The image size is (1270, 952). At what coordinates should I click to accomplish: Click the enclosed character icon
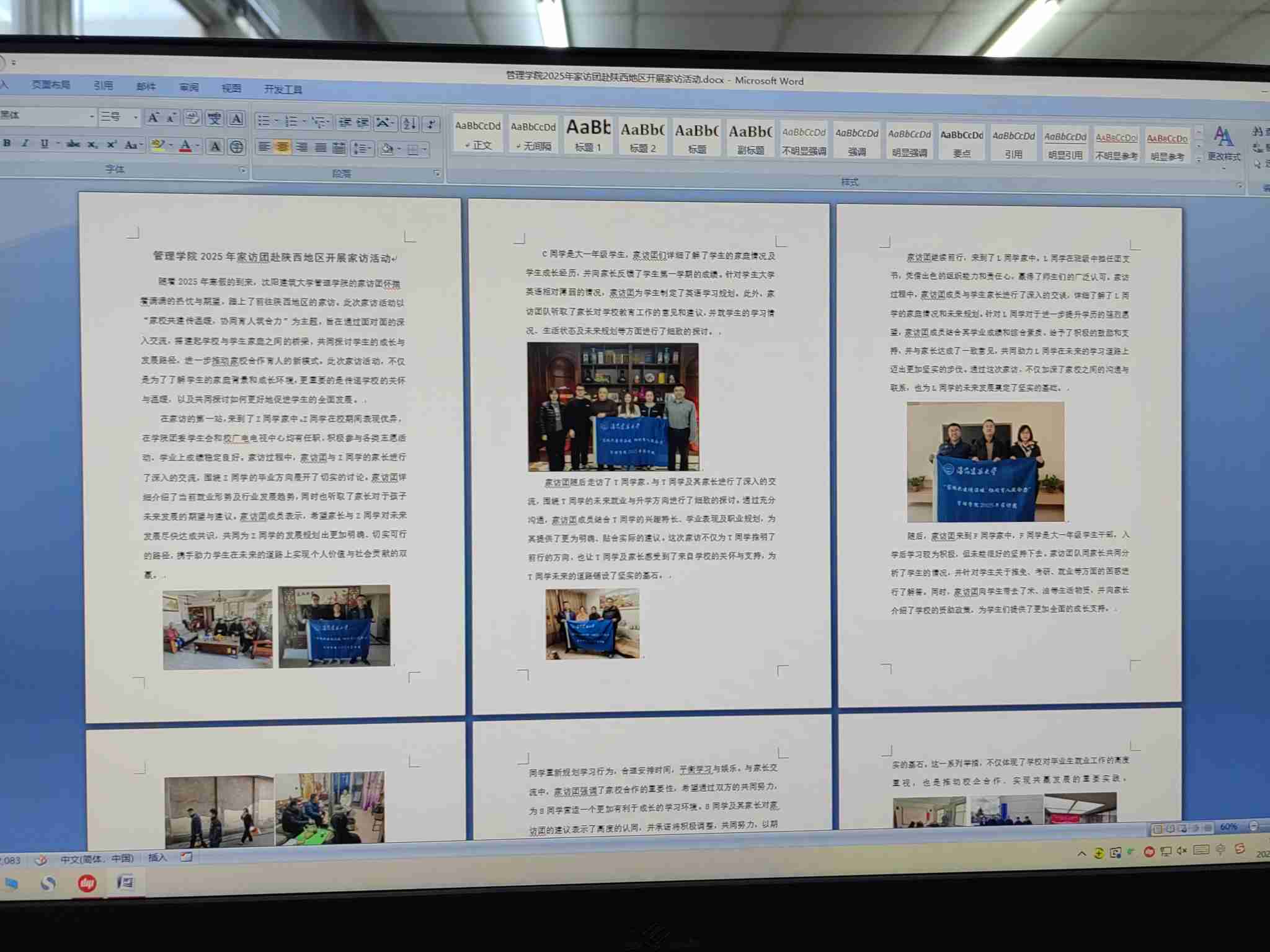click(236, 147)
